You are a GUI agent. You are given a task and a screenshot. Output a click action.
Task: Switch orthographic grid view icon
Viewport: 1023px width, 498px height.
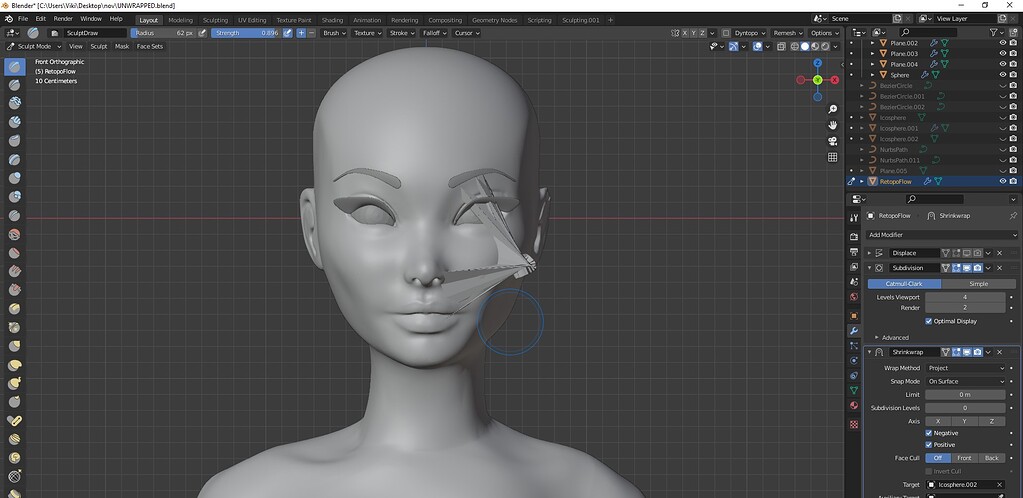click(832, 157)
